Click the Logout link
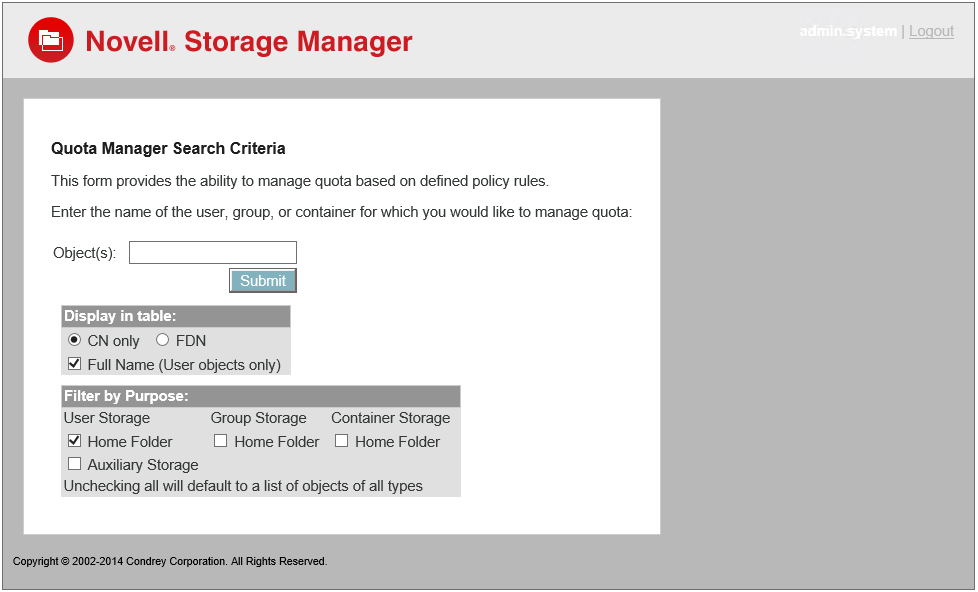 [x=931, y=31]
